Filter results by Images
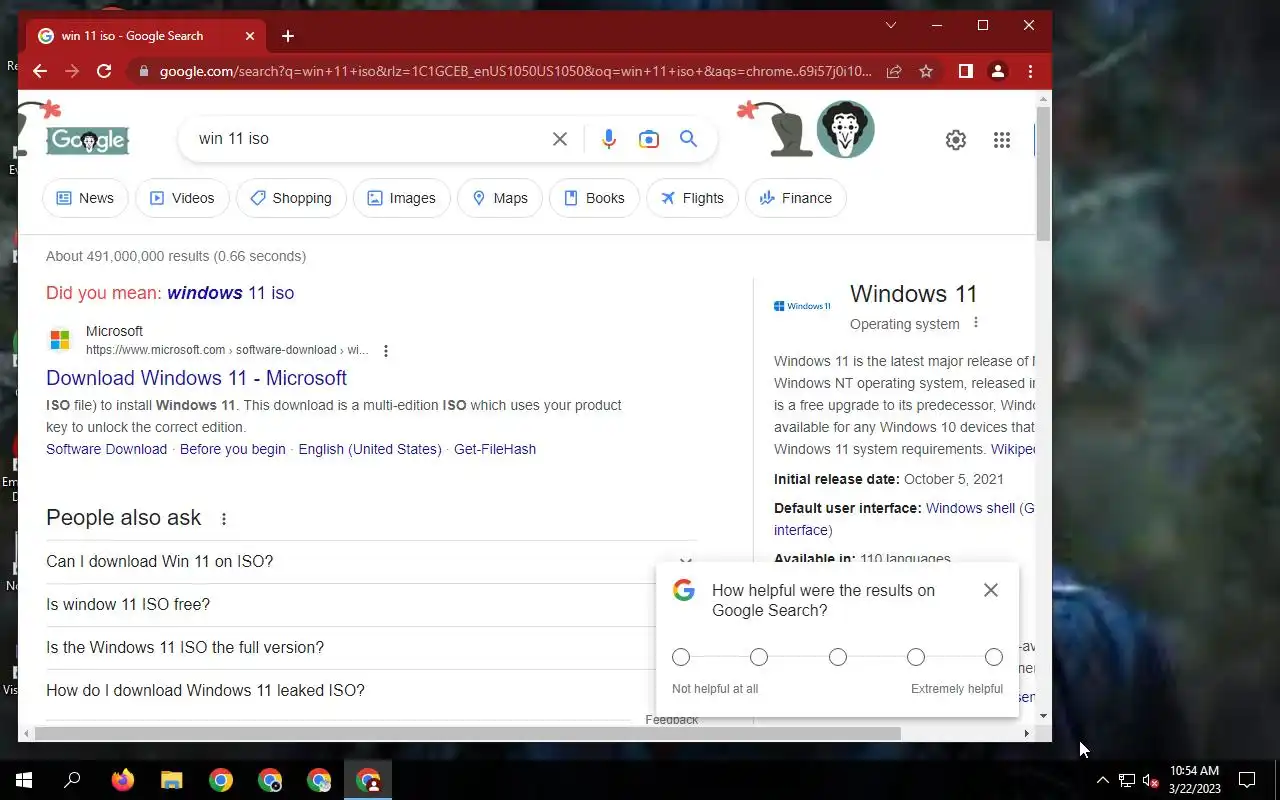This screenshot has width=1280, height=800. (x=402, y=198)
